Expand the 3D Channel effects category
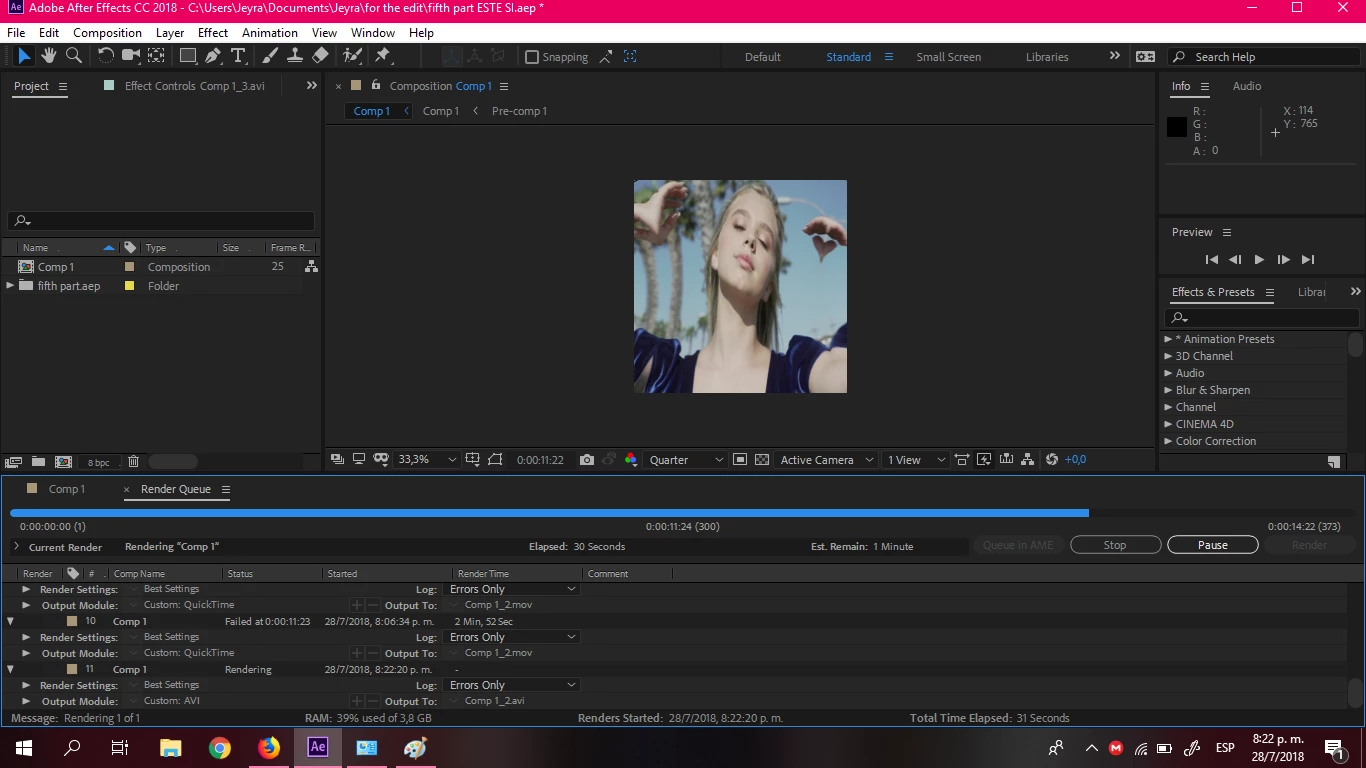This screenshot has height=768, width=1366. [x=1168, y=356]
